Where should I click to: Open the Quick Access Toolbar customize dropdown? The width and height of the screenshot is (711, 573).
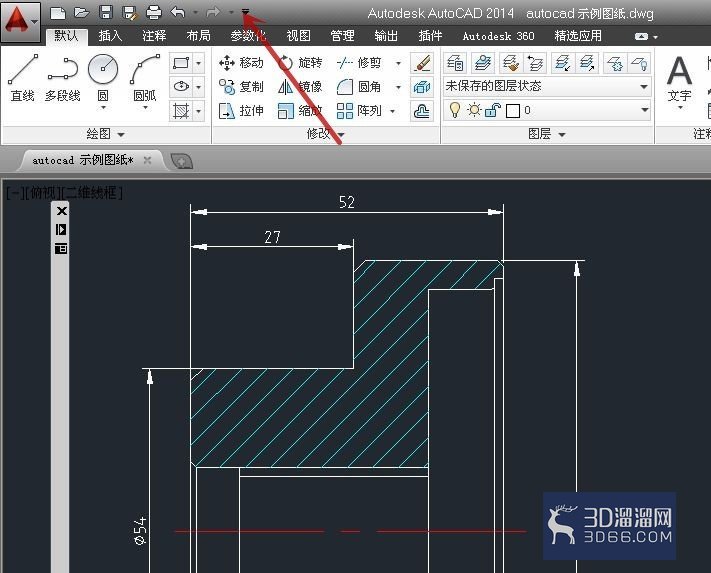[245, 12]
